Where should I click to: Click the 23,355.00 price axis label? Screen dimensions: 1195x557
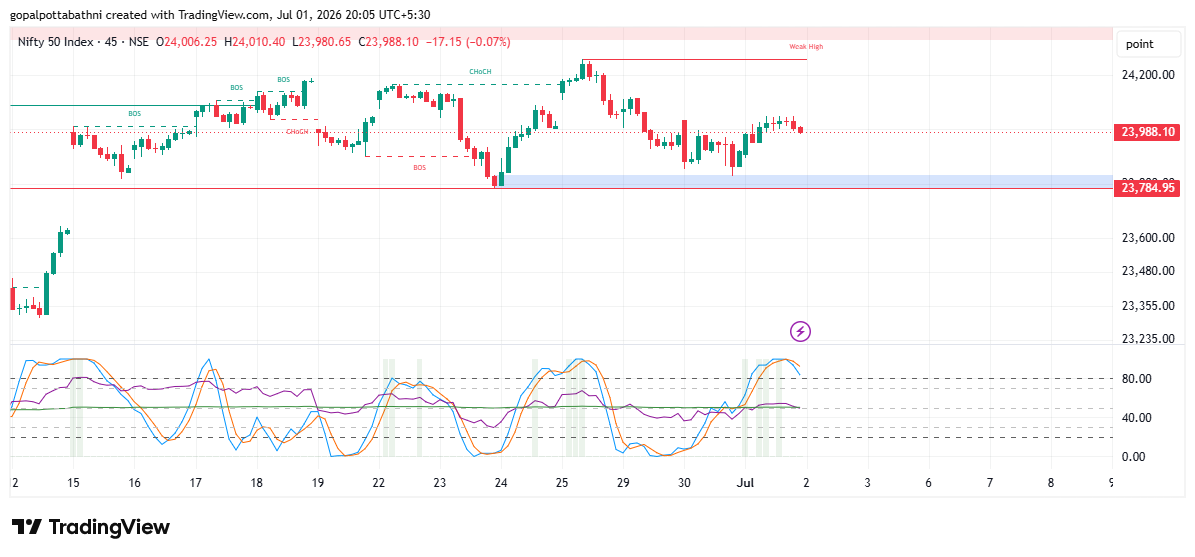tap(1149, 306)
